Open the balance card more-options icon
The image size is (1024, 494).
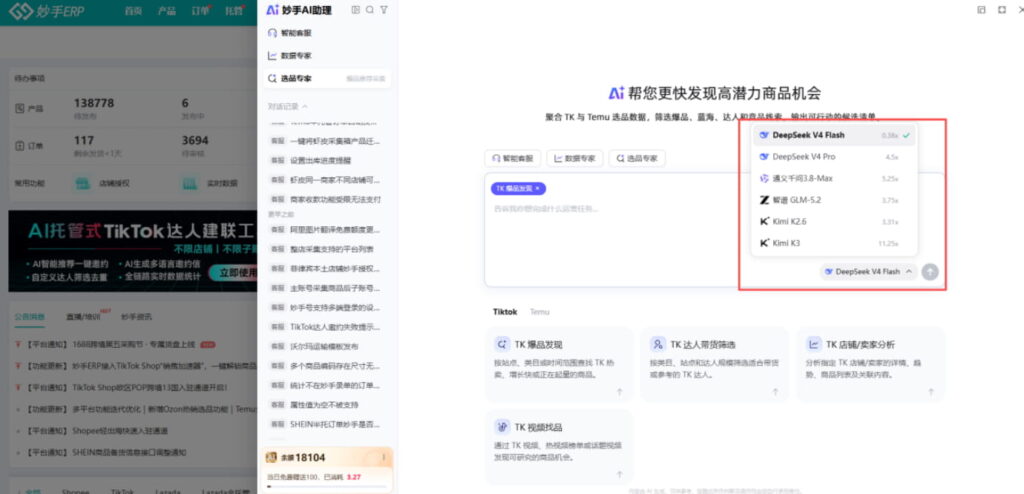click(x=384, y=457)
